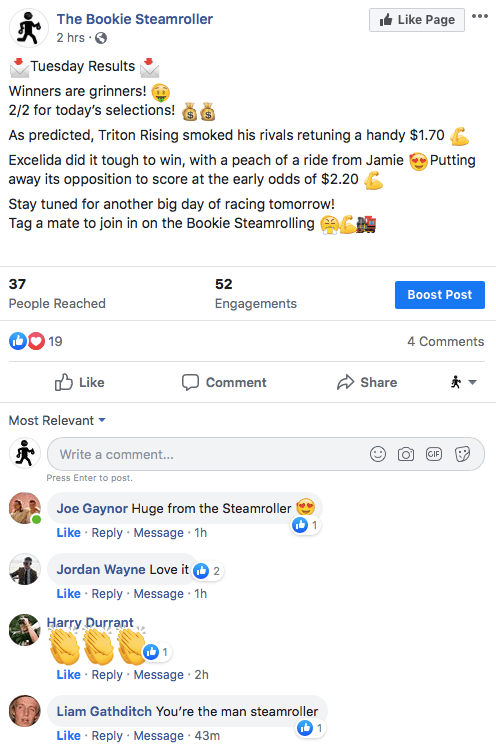Like Liam Gathditch's comment
Image resolution: width=496 pixels, height=751 pixels.
point(68,735)
